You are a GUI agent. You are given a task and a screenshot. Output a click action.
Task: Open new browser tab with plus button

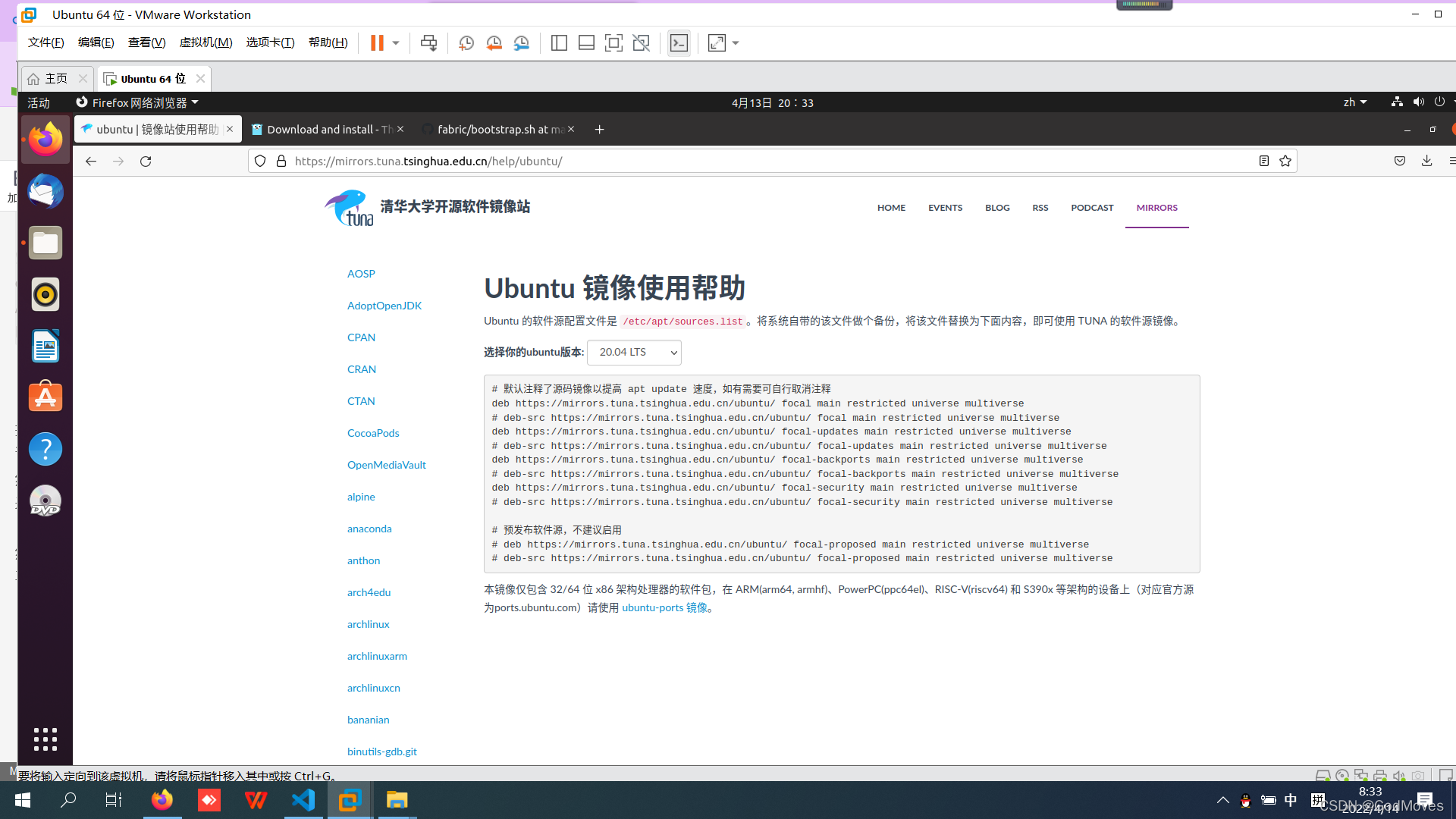click(599, 130)
